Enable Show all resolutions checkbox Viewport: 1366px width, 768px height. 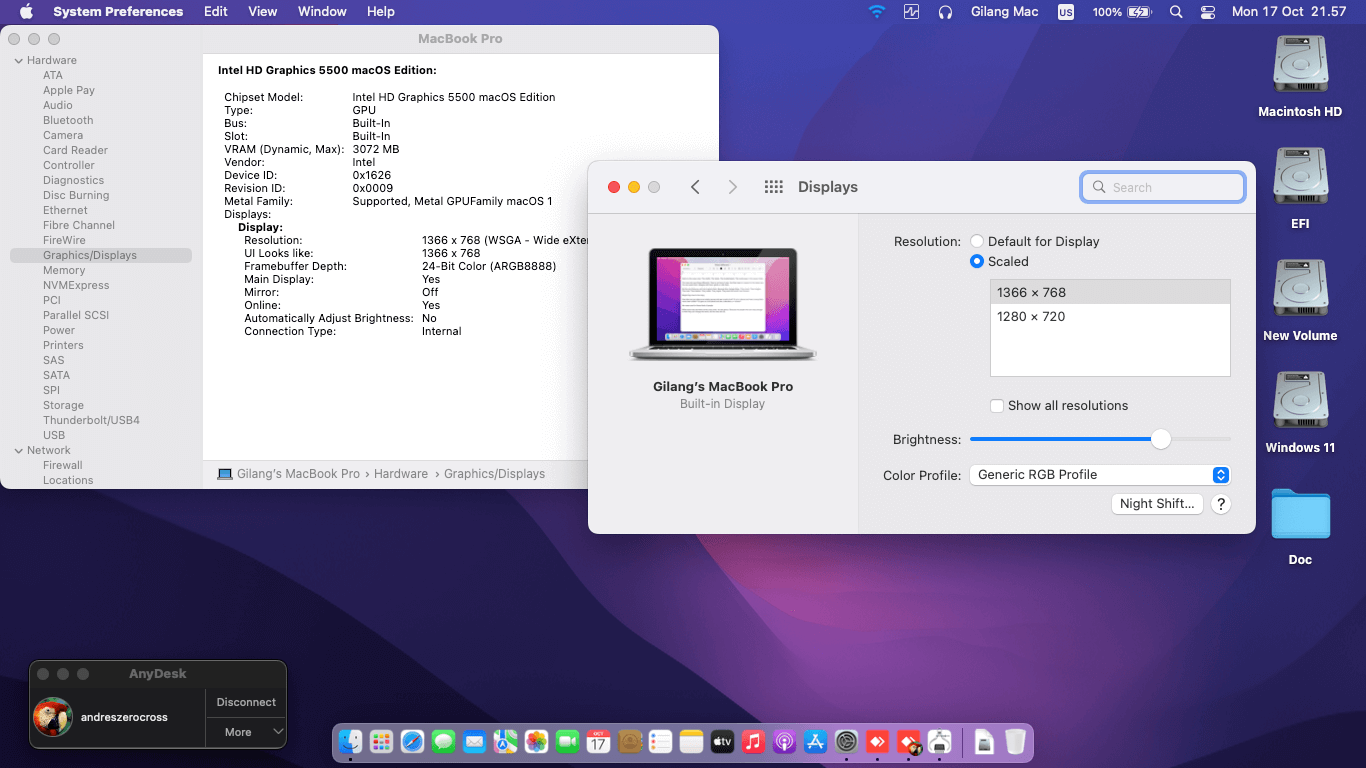(x=997, y=406)
